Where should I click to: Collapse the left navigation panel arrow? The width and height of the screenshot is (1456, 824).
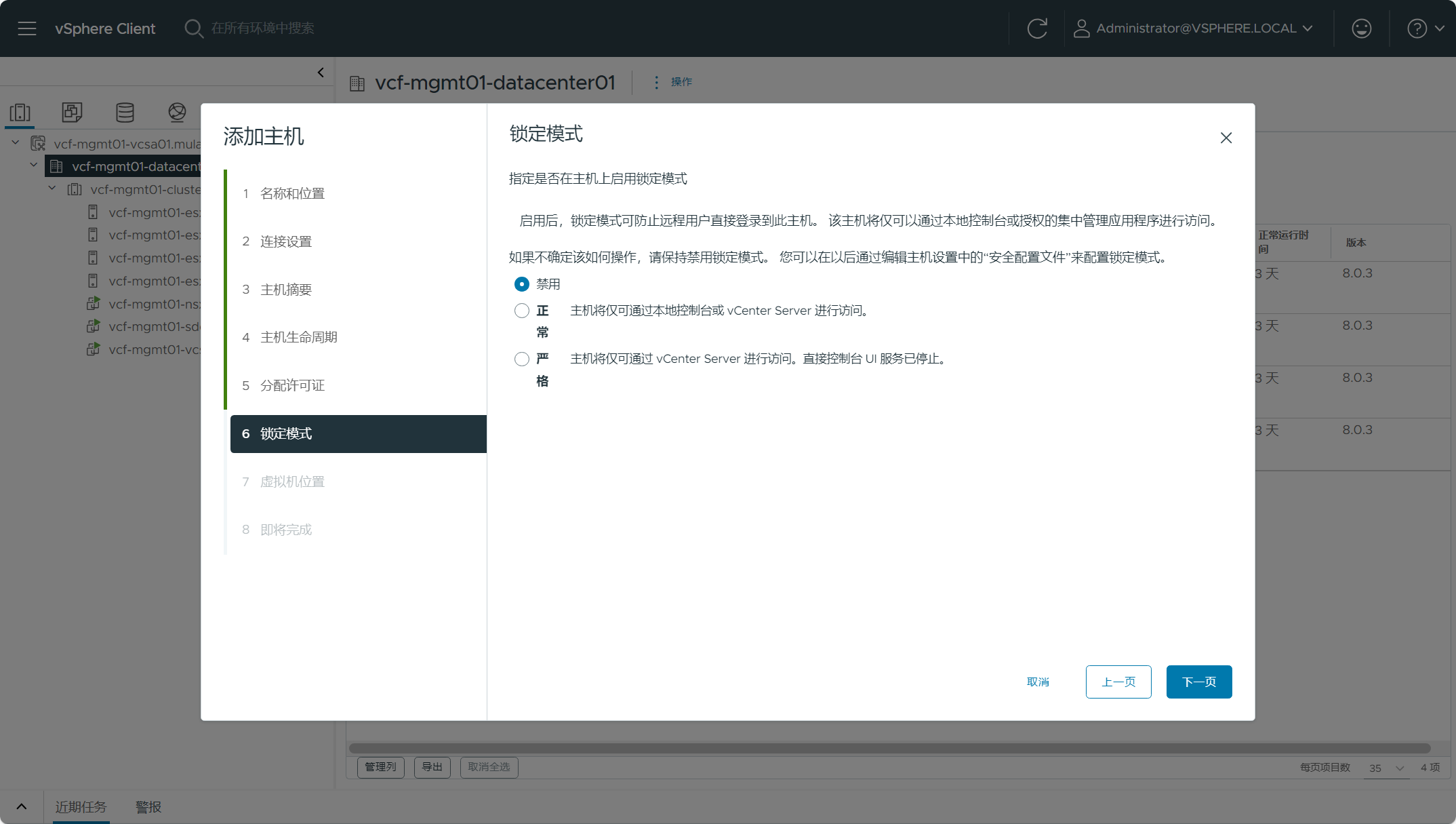pyautogui.click(x=321, y=73)
